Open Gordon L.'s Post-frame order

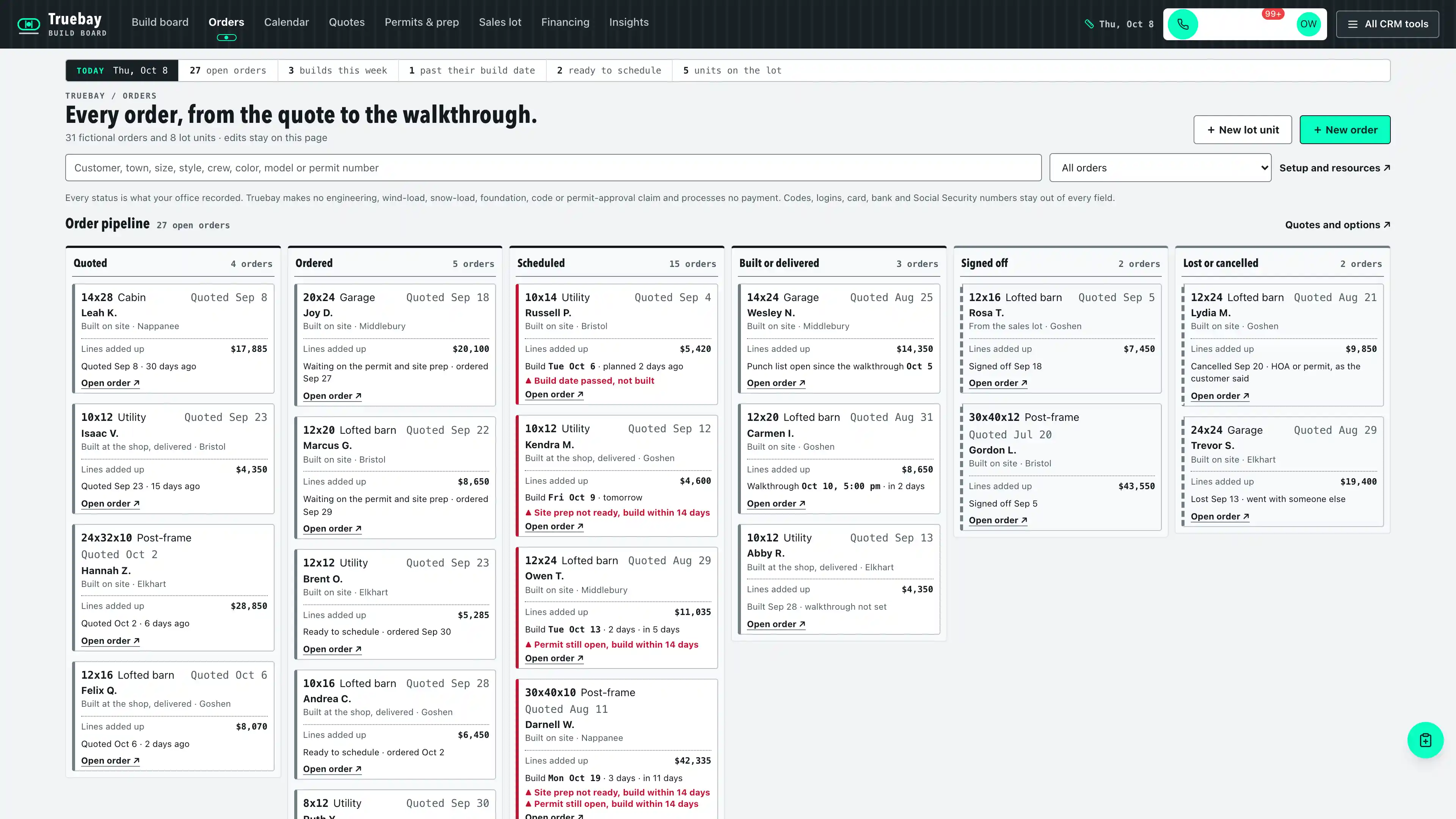click(998, 521)
